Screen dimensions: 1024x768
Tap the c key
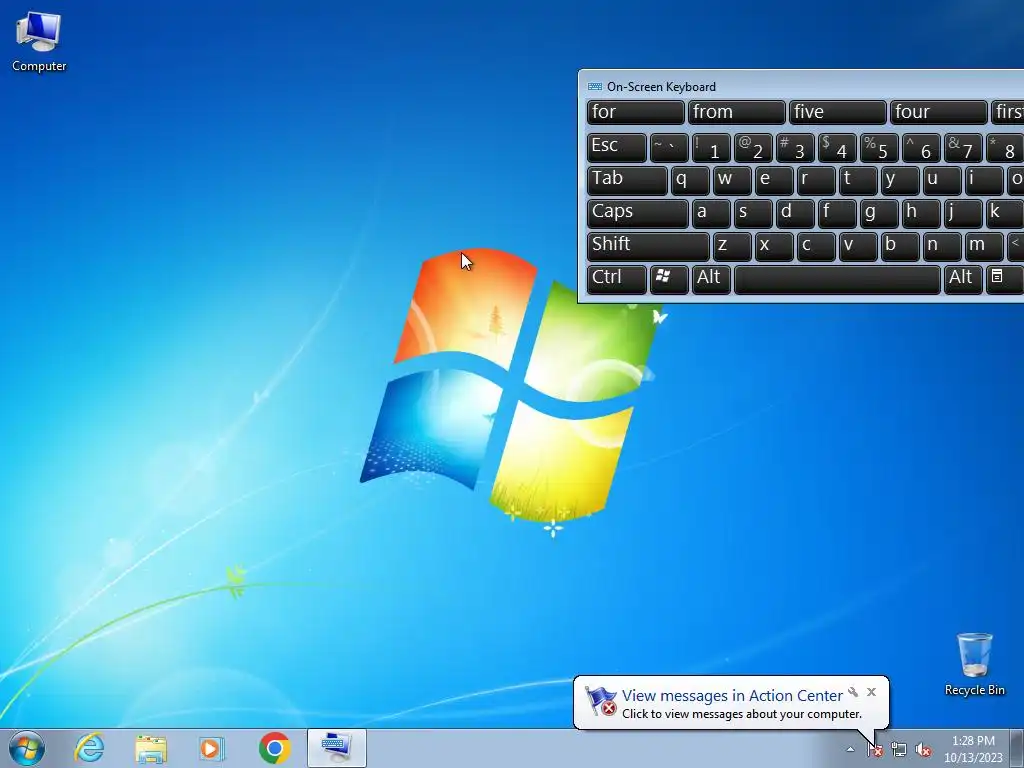point(816,247)
